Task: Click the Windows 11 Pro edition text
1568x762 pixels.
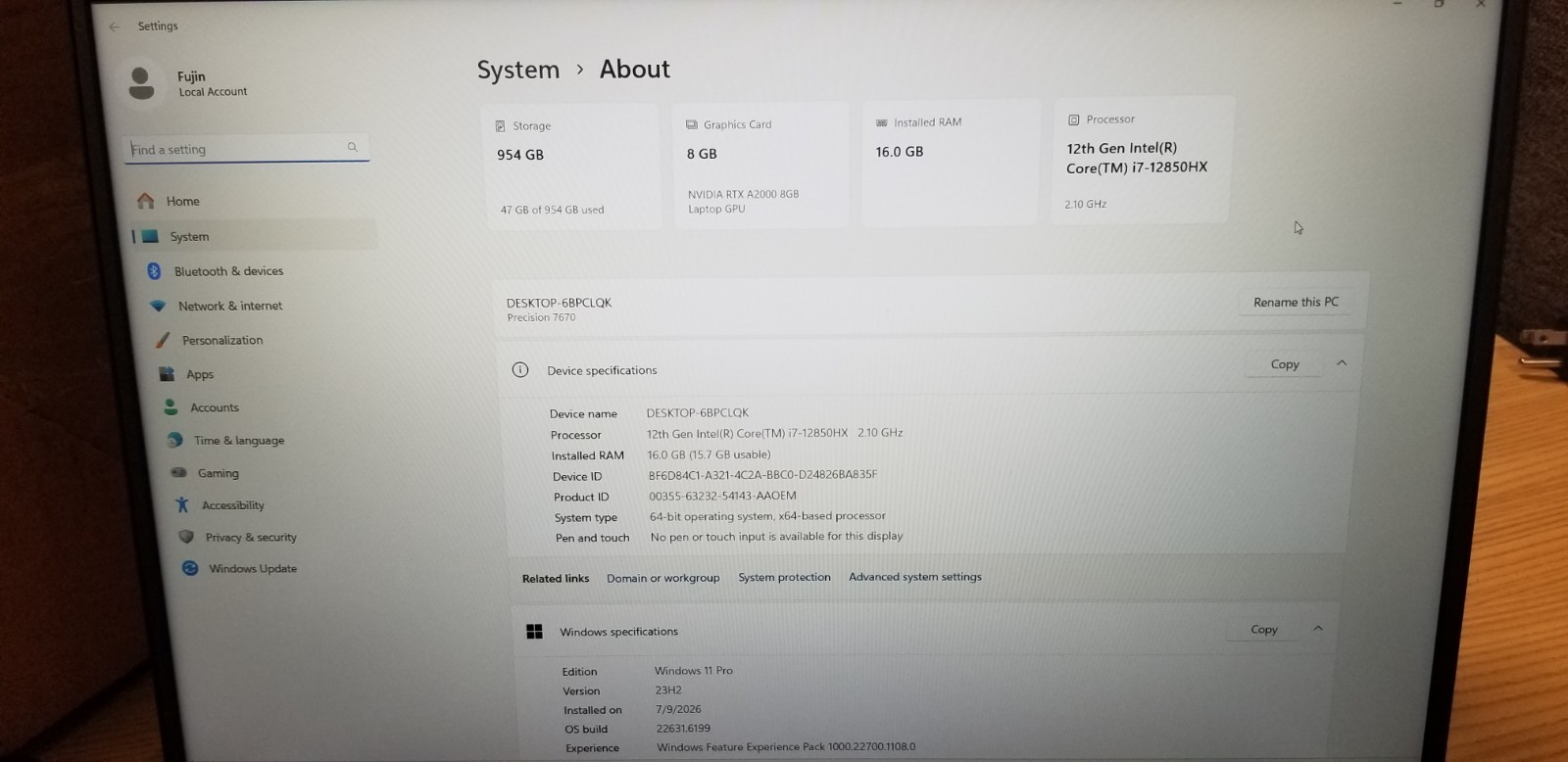Action: click(x=693, y=671)
